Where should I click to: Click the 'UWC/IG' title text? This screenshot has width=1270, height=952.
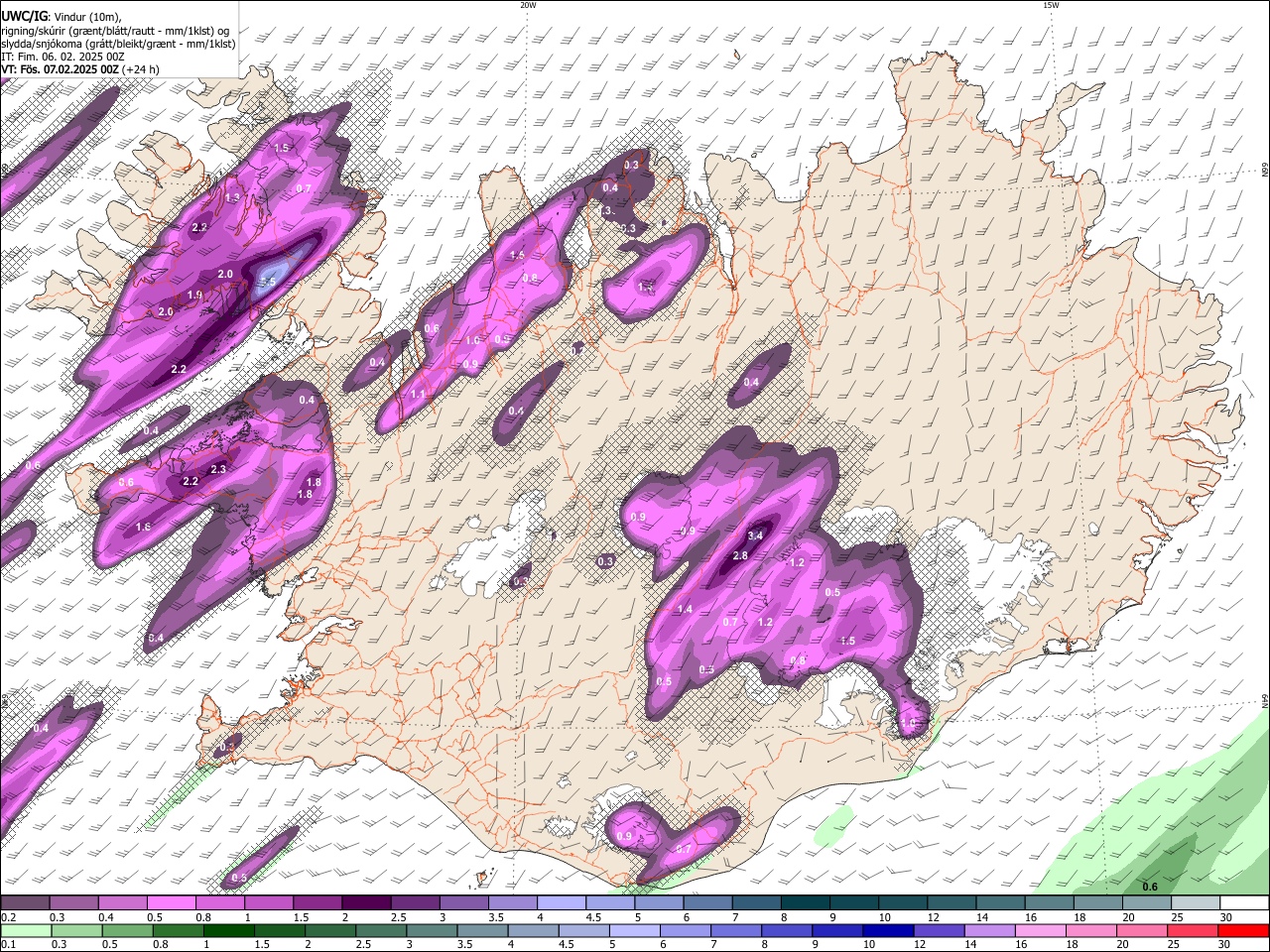point(24,15)
